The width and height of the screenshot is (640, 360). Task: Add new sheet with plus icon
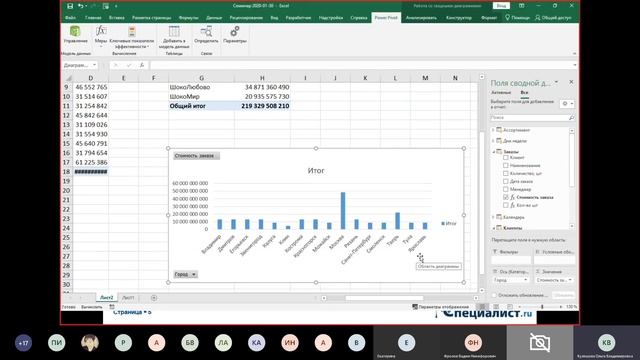(154, 298)
